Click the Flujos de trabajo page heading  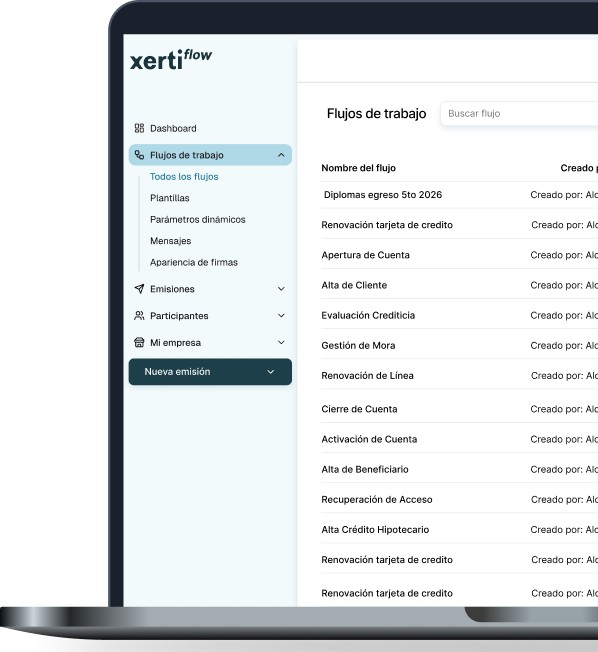376,114
